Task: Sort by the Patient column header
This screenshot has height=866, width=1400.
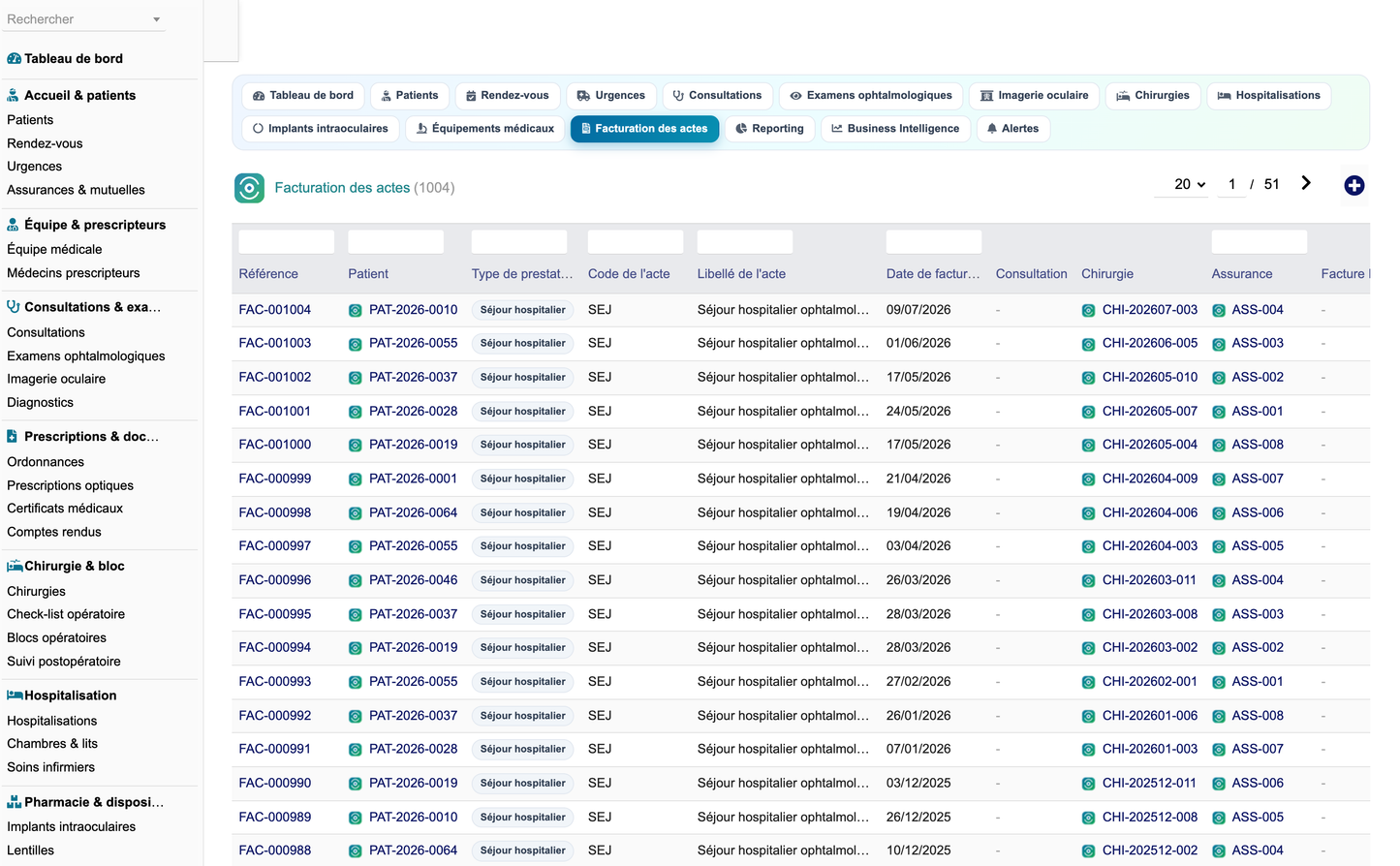Action: point(368,274)
